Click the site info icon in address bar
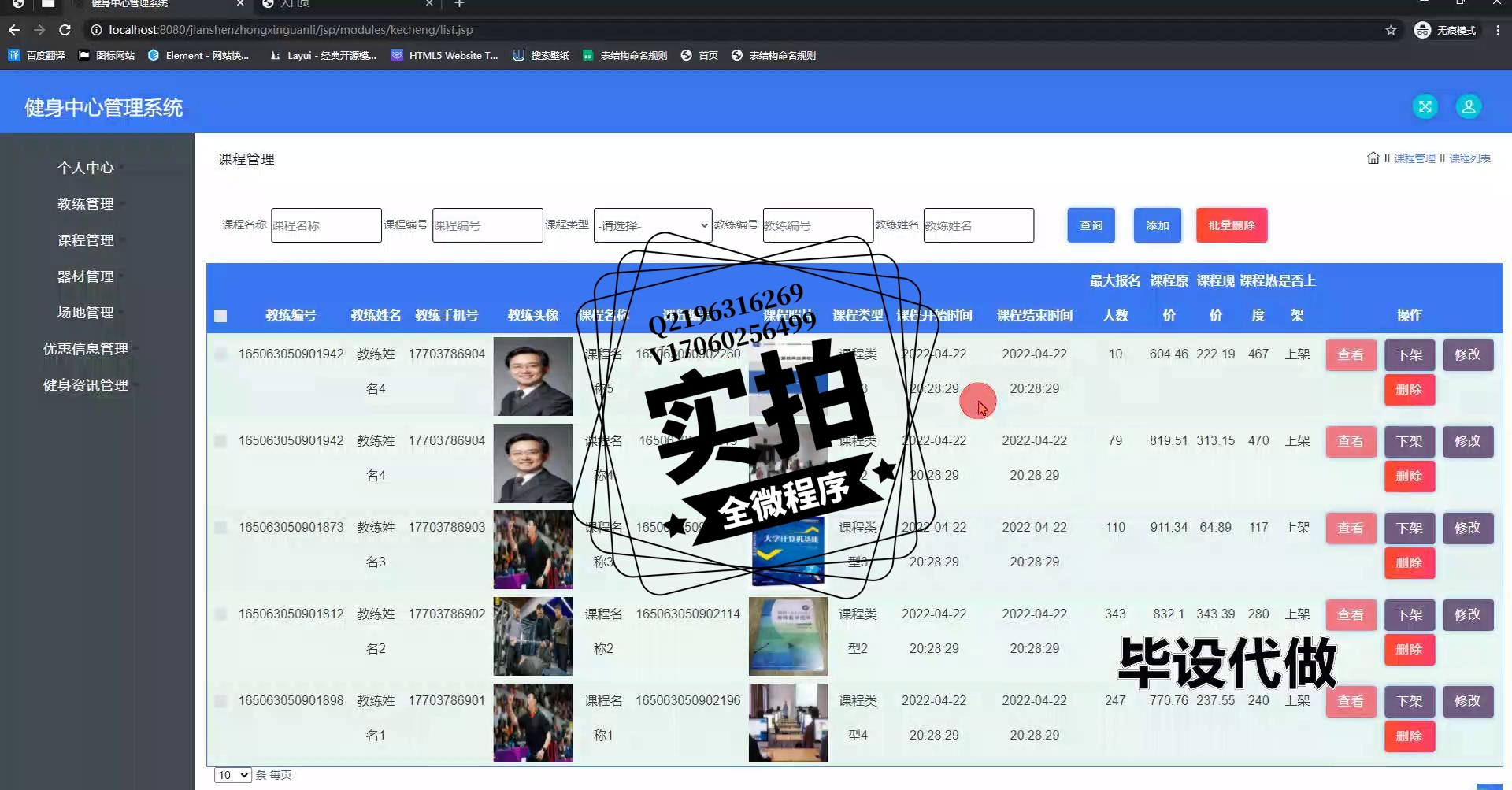Image resolution: width=1512 pixels, height=790 pixels. tap(96, 30)
